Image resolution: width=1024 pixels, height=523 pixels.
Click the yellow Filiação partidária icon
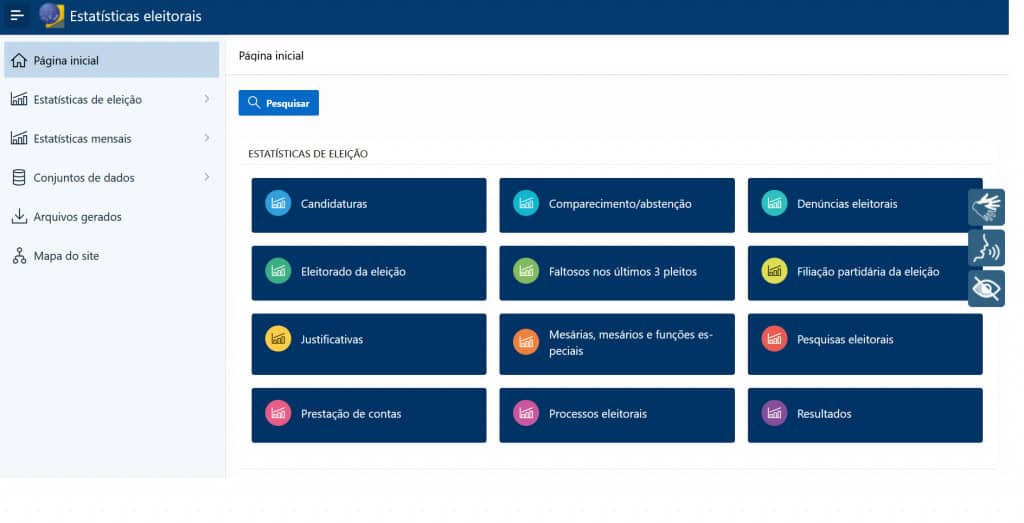[x=774, y=272]
